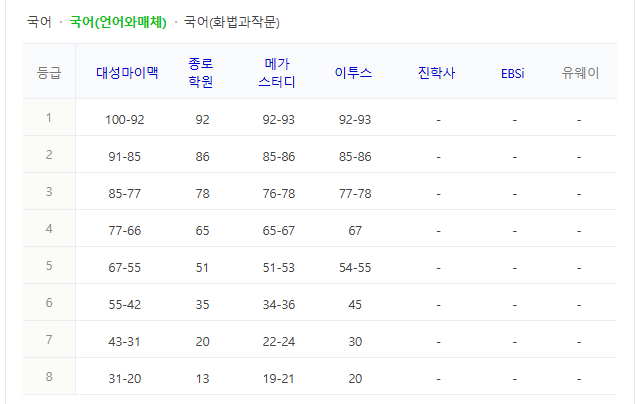636x404 pixels.
Task: Open the 국어(화법과작문) tab
Action: 232,21
